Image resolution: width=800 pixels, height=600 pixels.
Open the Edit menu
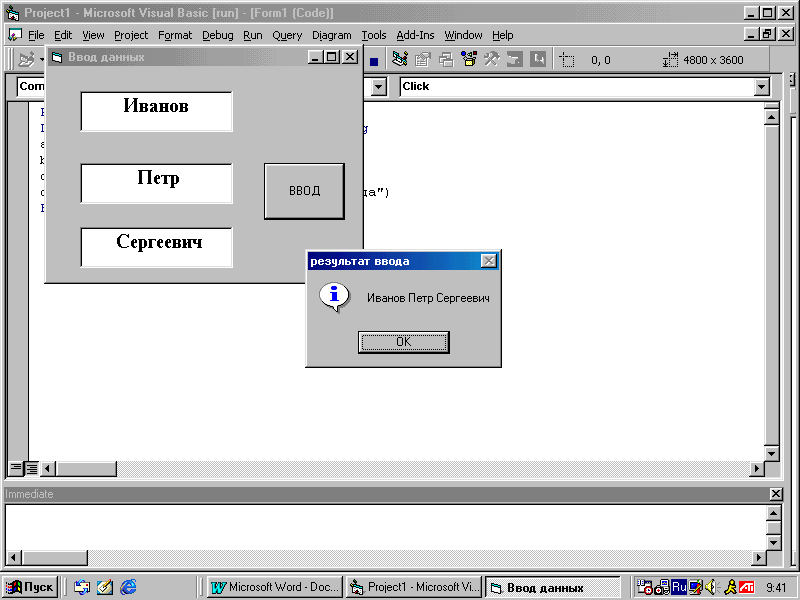point(63,35)
